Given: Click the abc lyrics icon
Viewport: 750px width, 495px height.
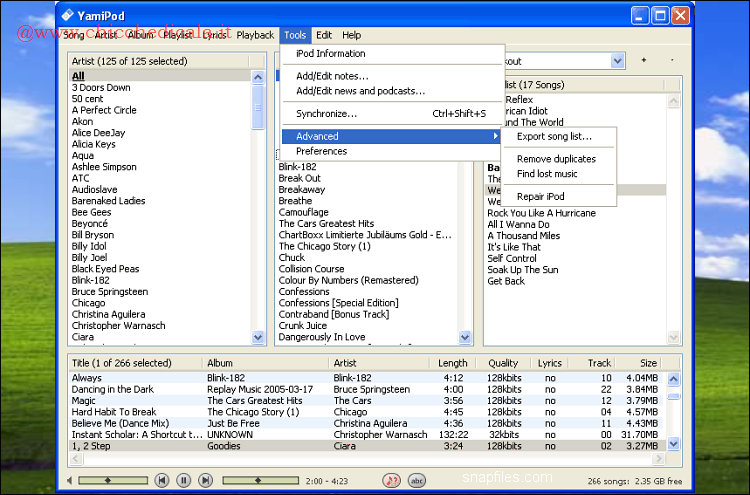Looking at the screenshot, I should [x=416, y=481].
